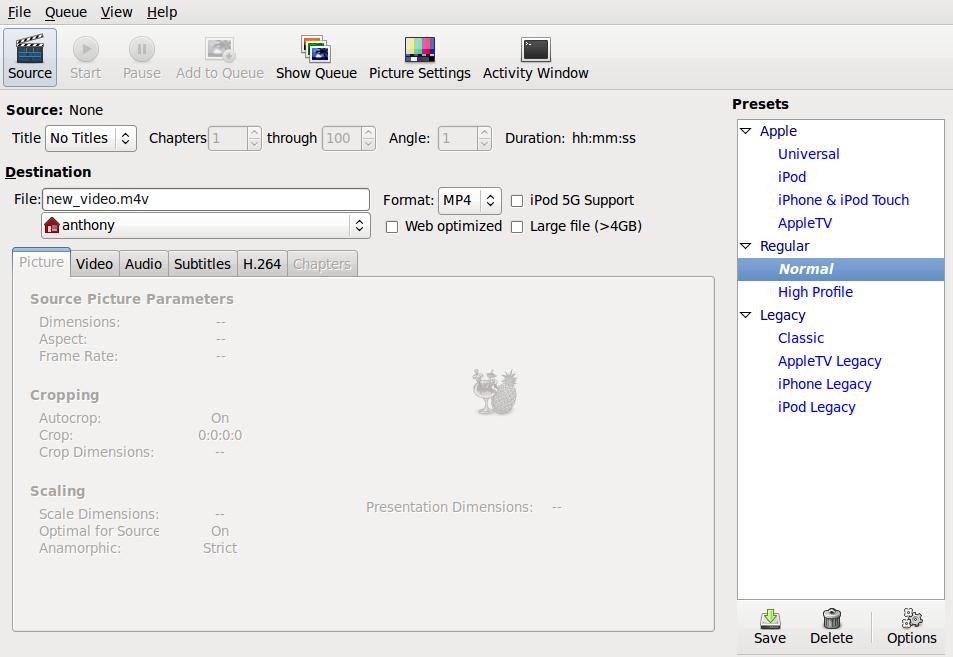953x657 pixels.
Task: Show the Activity Window
Action: [535, 49]
